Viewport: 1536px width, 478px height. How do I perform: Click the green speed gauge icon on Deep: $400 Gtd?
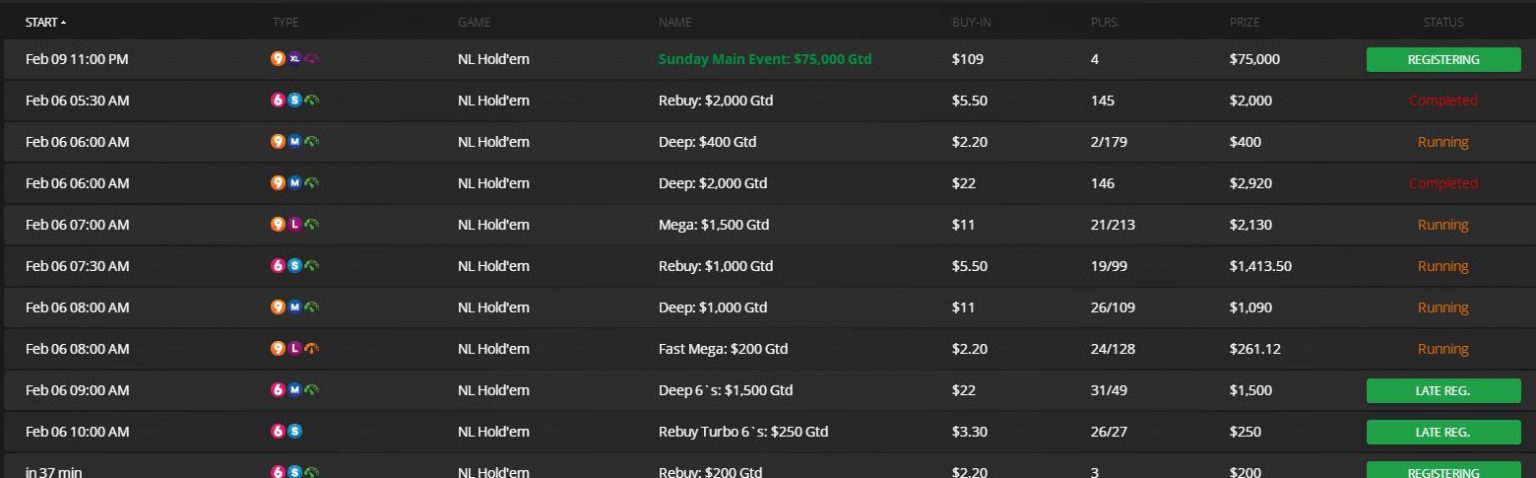tap(311, 142)
